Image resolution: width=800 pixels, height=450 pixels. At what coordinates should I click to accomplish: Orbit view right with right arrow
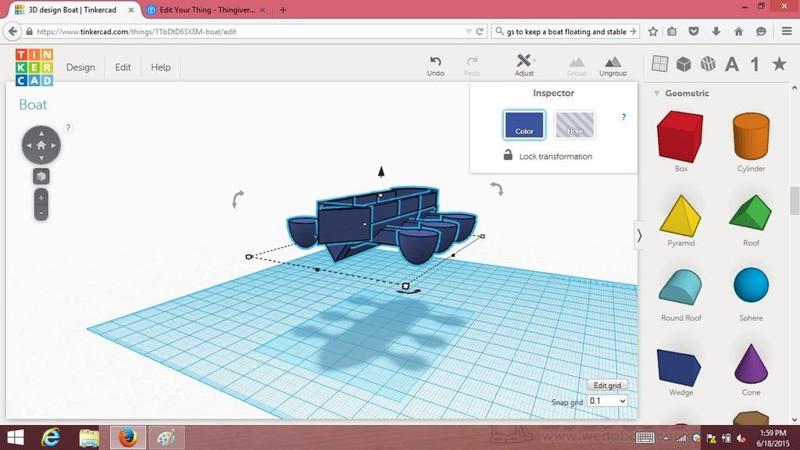tap(54, 145)
